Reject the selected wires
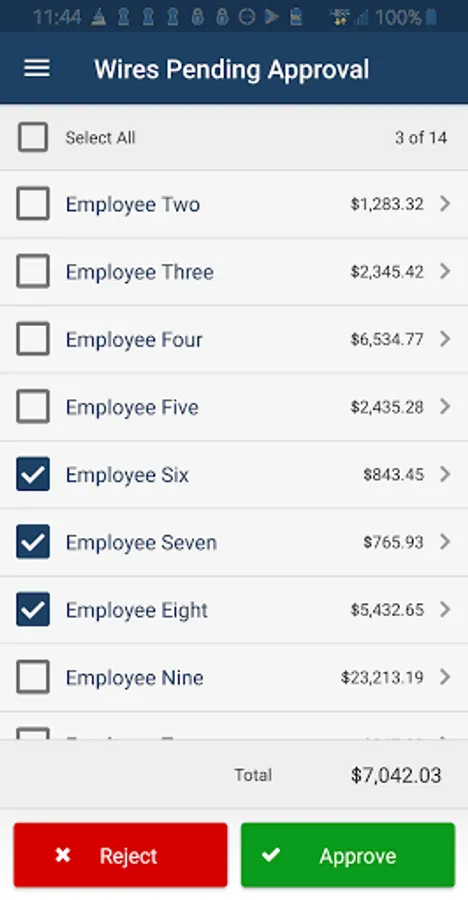This screenshot has height=900, width=468. click(121, 855)
